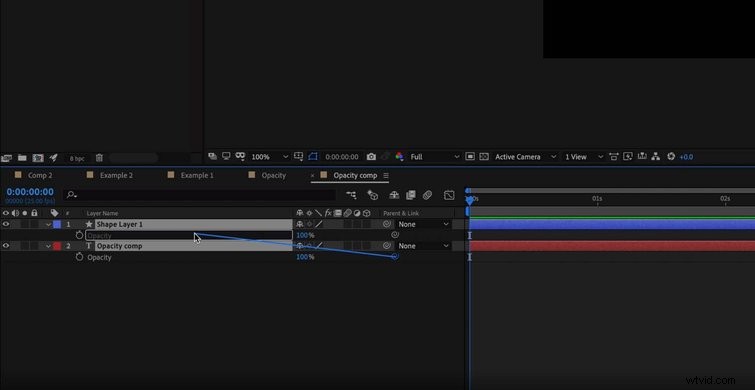Switch to the Comp 2 tab
The width and height of the screenshot is (755, 390).
click(40, 175)
